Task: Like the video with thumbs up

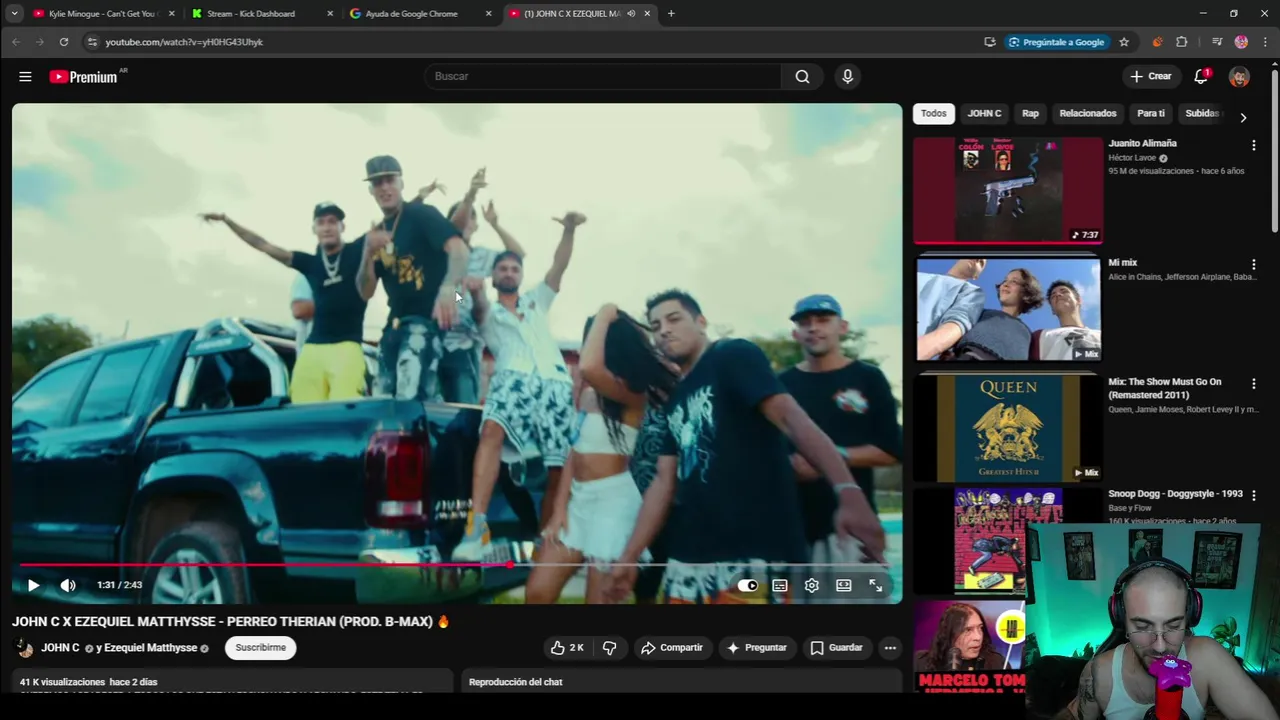Action: click(x=567, y=648)
